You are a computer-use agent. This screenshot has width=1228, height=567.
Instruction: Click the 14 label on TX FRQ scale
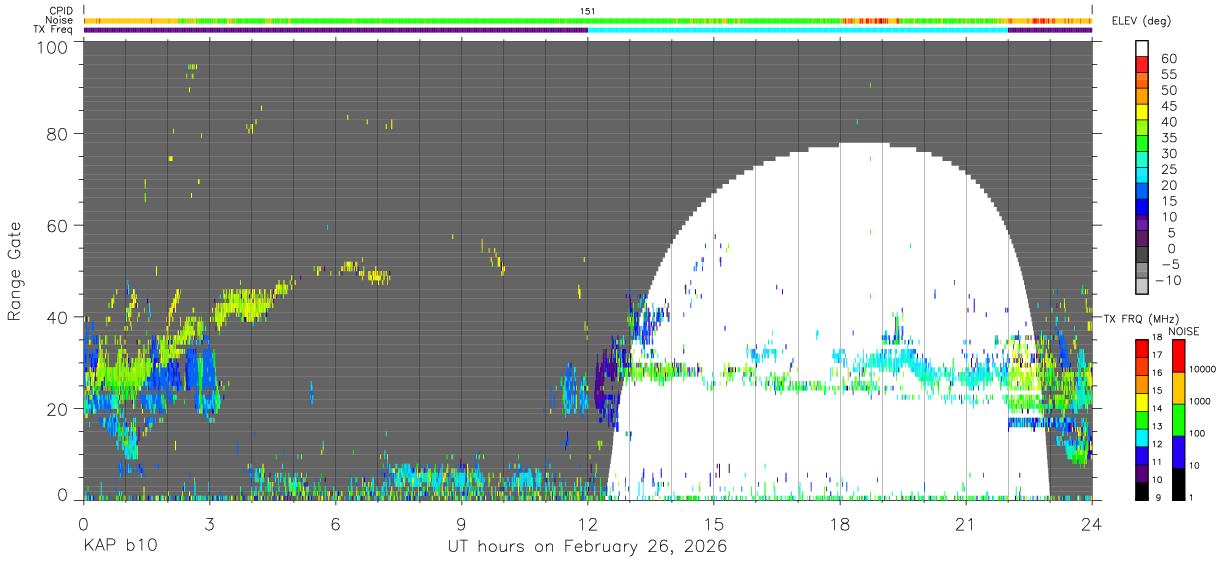click(1157, 409)
